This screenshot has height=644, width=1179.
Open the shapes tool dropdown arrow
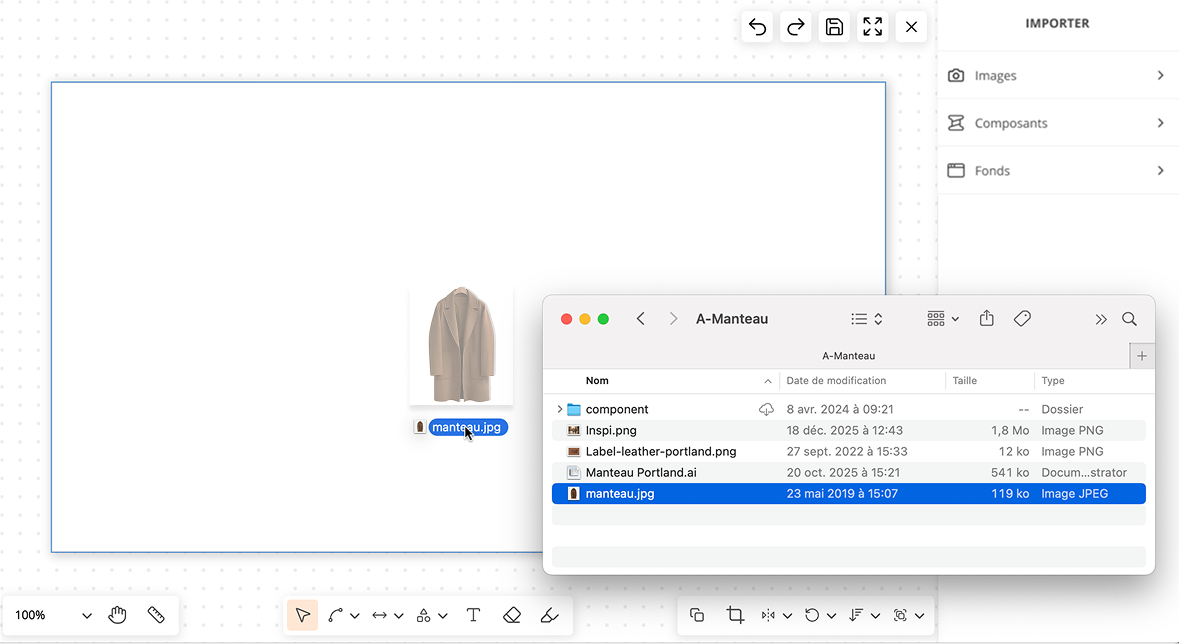pos(443,616)
